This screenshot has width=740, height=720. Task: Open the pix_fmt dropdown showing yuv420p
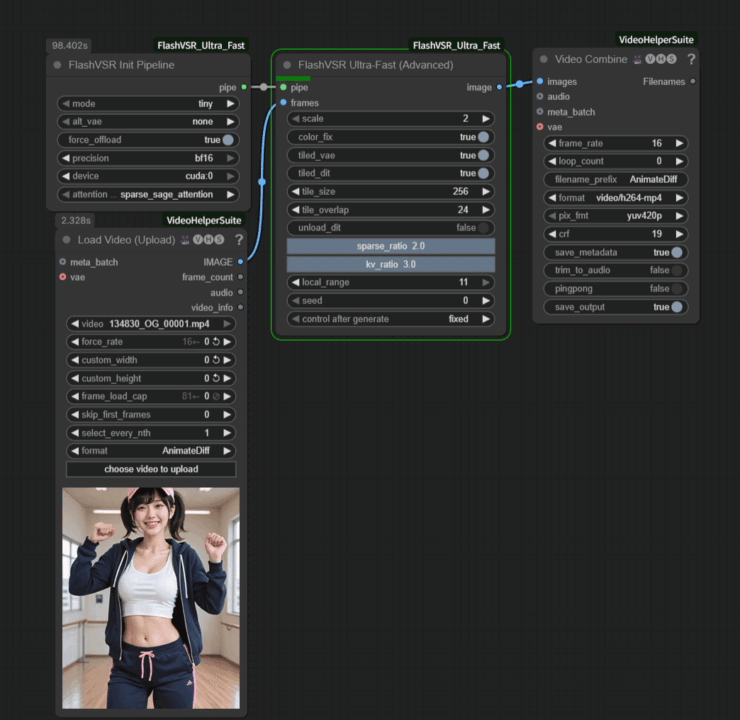pyautogui.click(x=615, y=216)
